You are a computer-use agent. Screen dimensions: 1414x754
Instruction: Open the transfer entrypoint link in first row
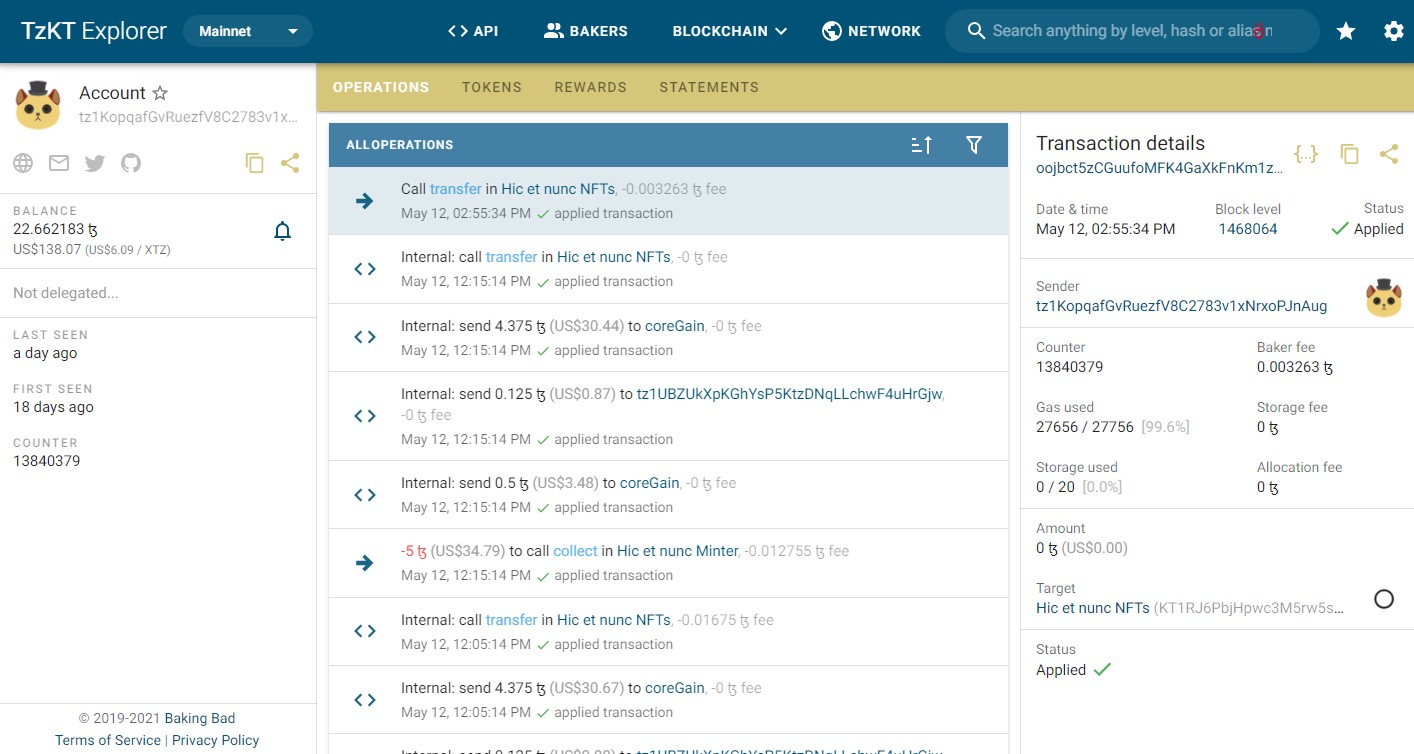point(456,189)
